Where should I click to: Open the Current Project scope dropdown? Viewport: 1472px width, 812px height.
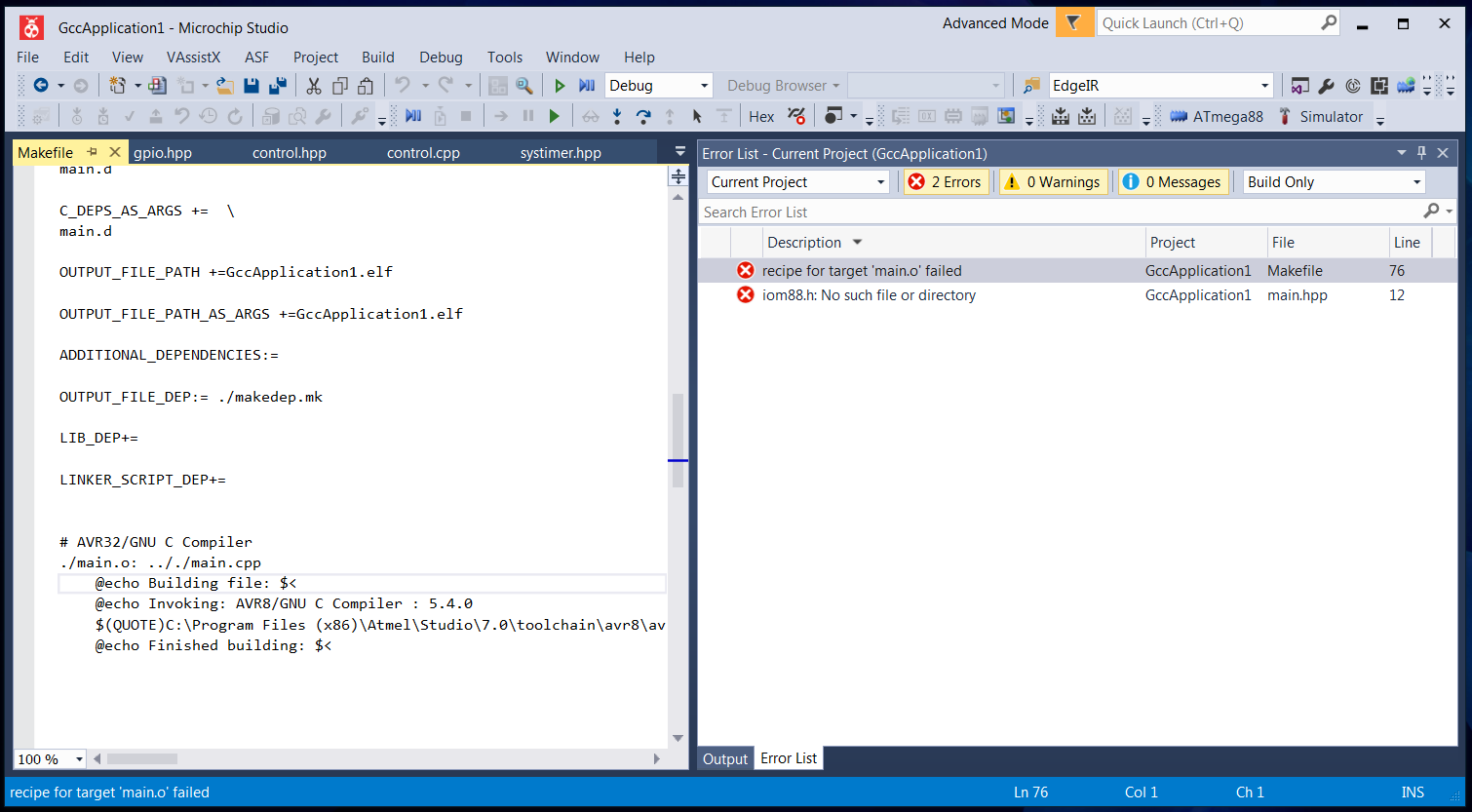click(x=881, y=182)
